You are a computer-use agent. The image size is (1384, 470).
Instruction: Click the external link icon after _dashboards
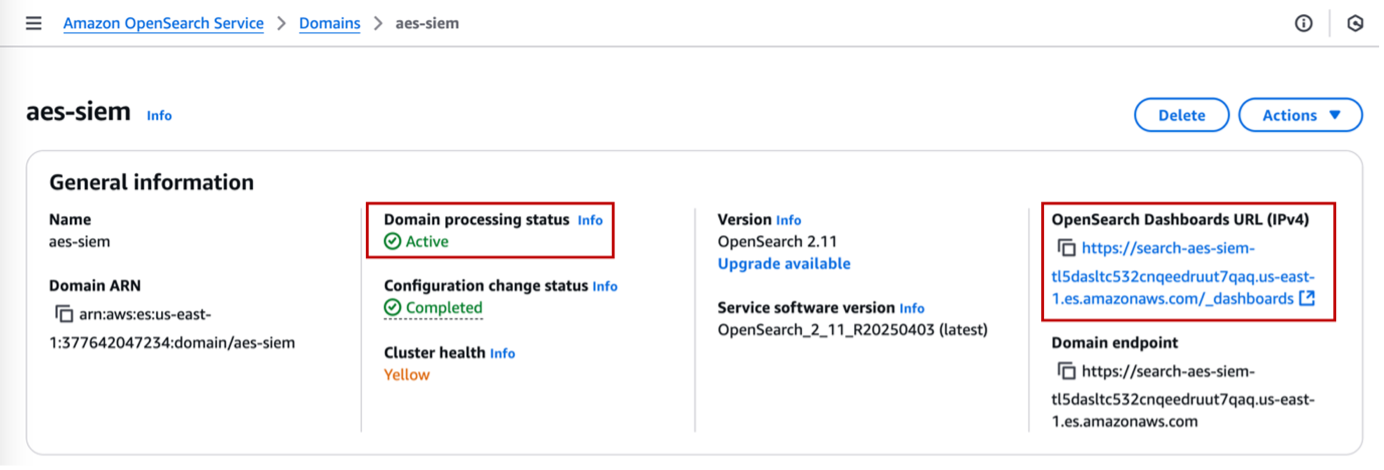point(1307,298)
